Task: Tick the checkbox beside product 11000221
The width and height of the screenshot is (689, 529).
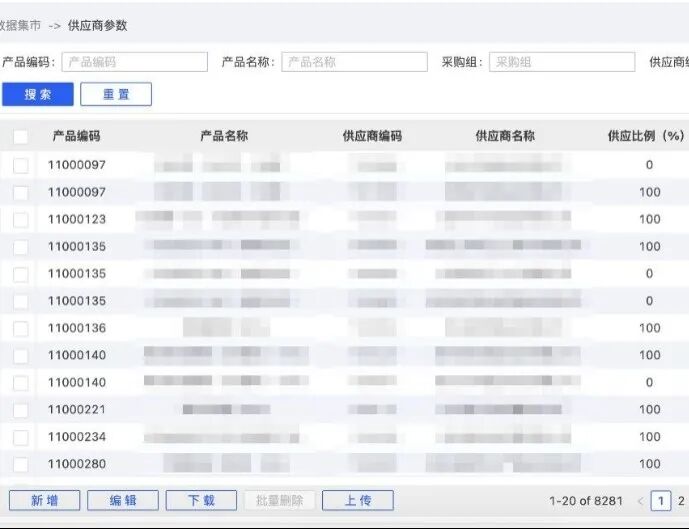Action: pos(21,409)
